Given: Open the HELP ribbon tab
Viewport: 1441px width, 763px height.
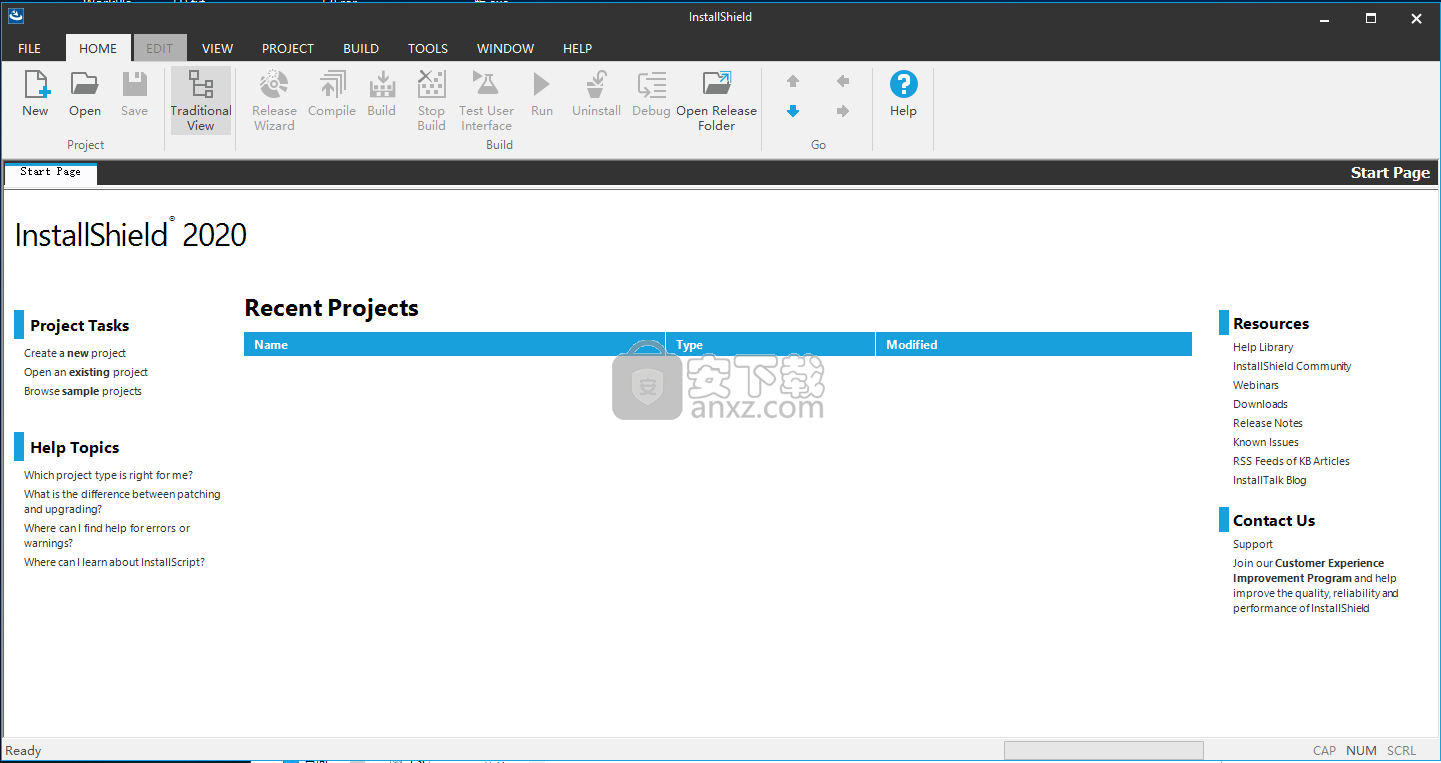Looking at the screenshot, I should 577,48.
